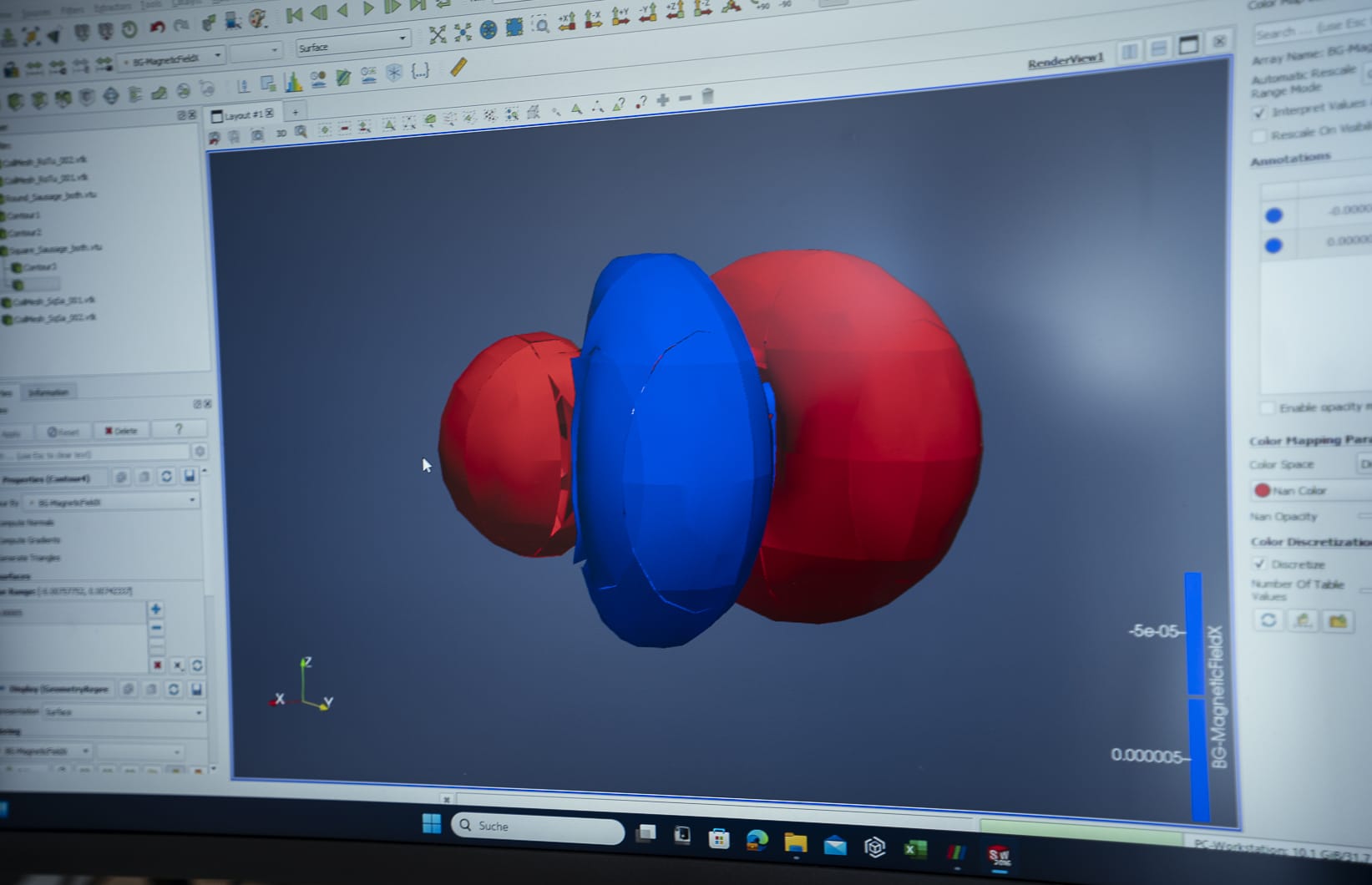Click the Zoom to Box icon
The width and height of the screenshot is (1372, 885).
[541, 26]
